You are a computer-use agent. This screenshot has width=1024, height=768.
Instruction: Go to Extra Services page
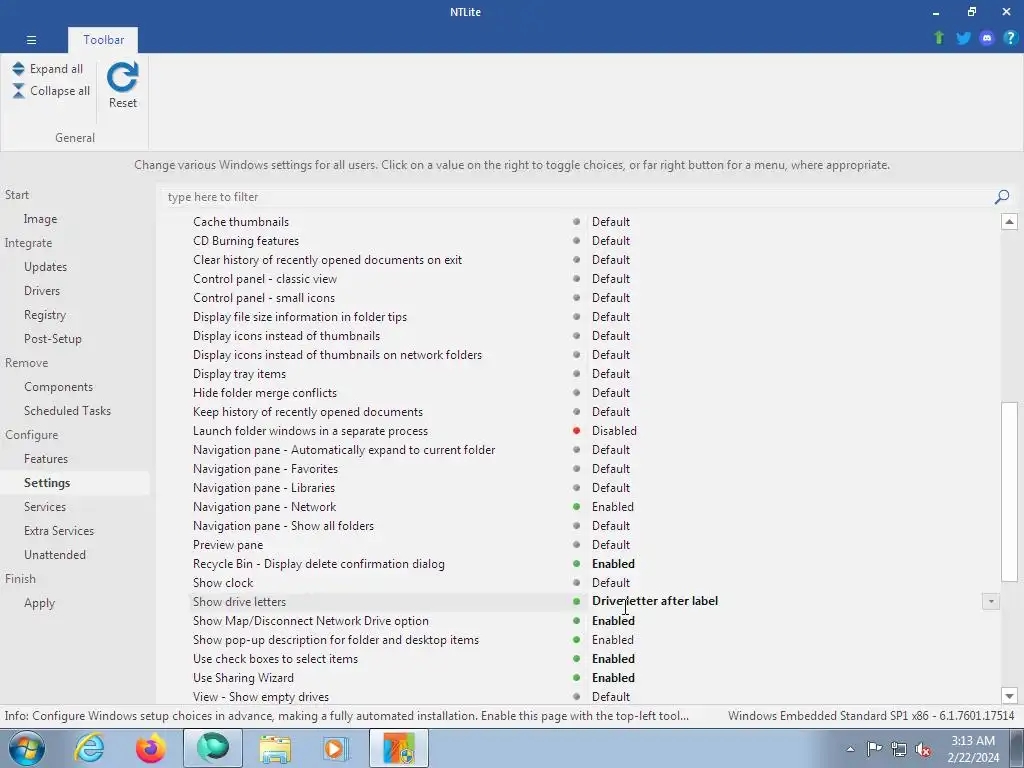pyautogui.click(x=59, y=531)
